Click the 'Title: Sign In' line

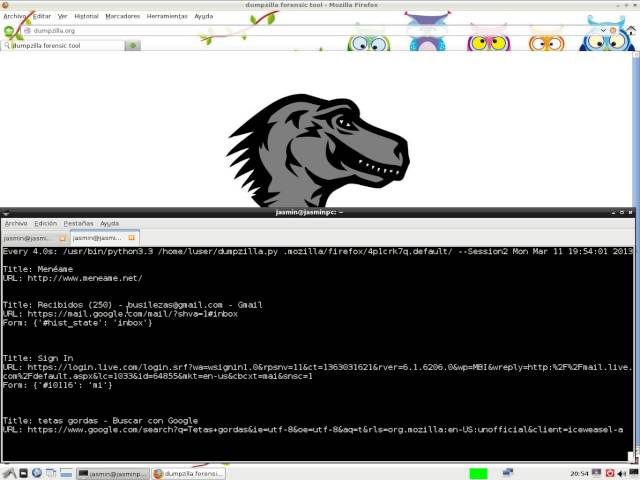click(x=38, y=358)
